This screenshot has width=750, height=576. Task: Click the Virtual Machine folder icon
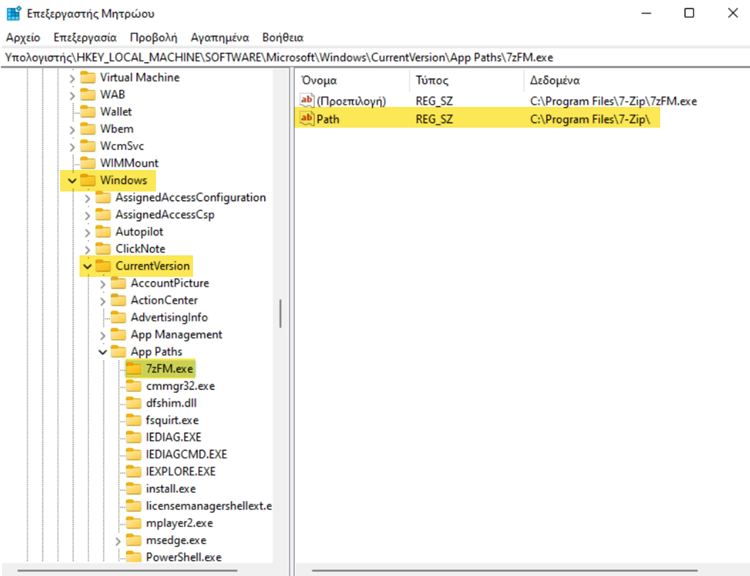(88, 77)
